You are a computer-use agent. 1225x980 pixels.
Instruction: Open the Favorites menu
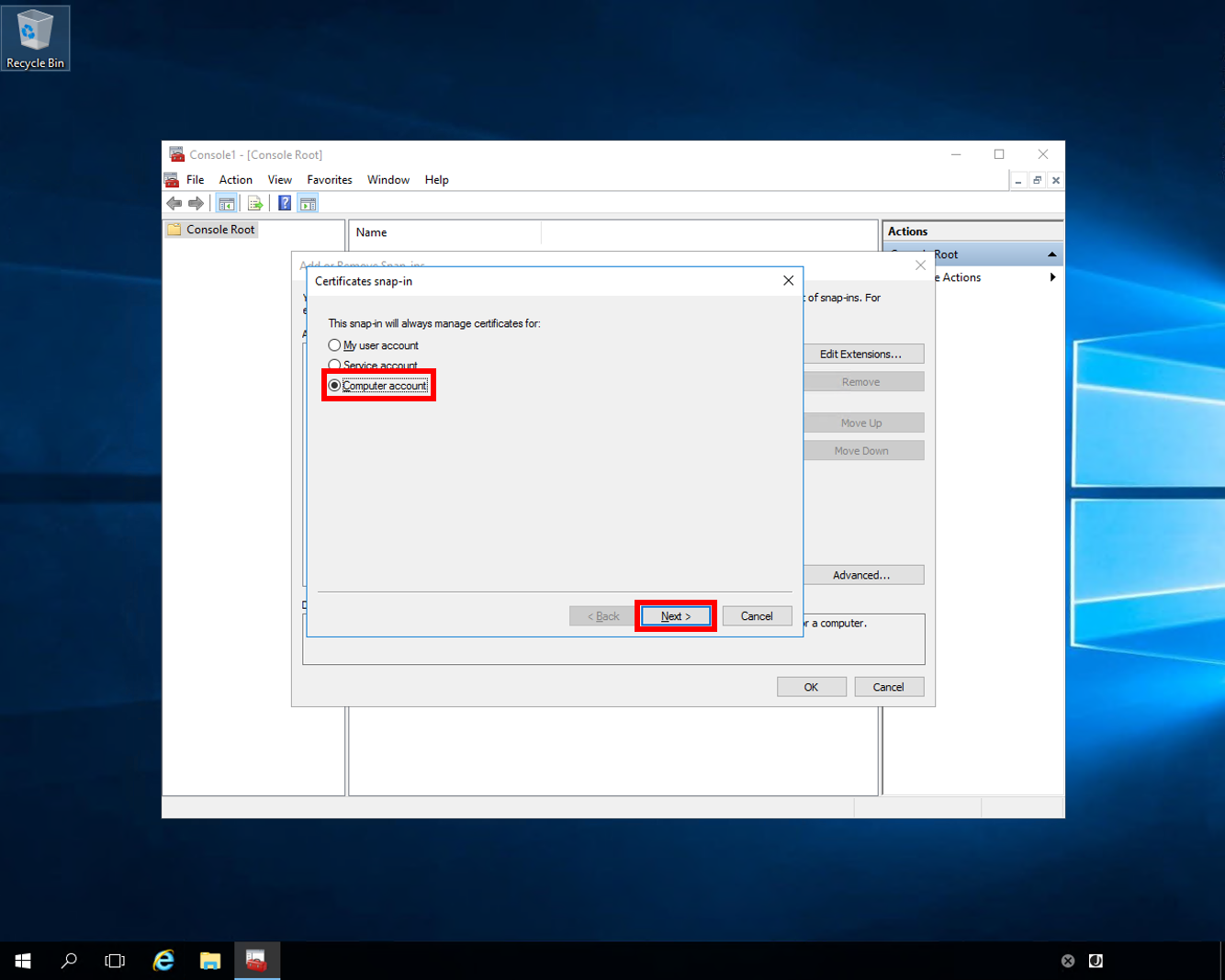point(330,179)
